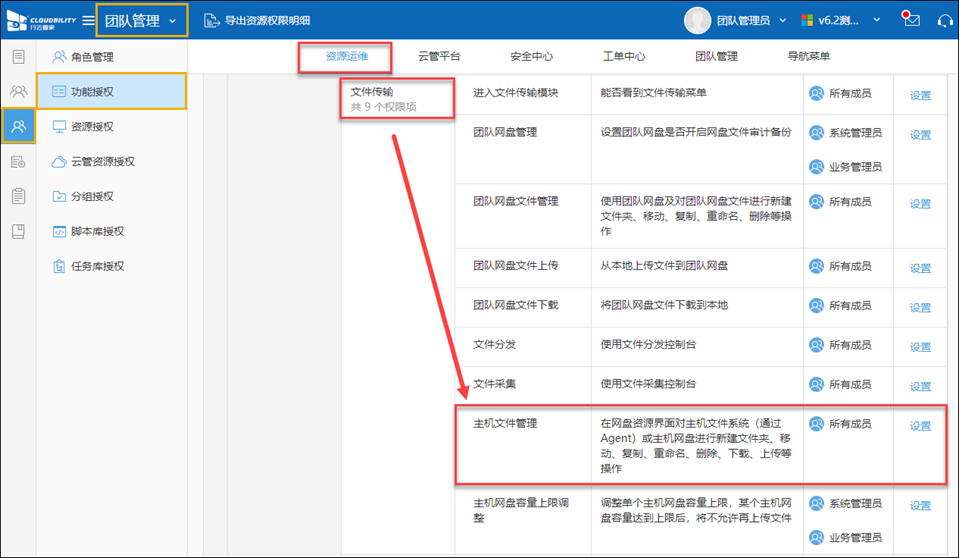Expand the v6.2 version dropdown

[877, 20]
